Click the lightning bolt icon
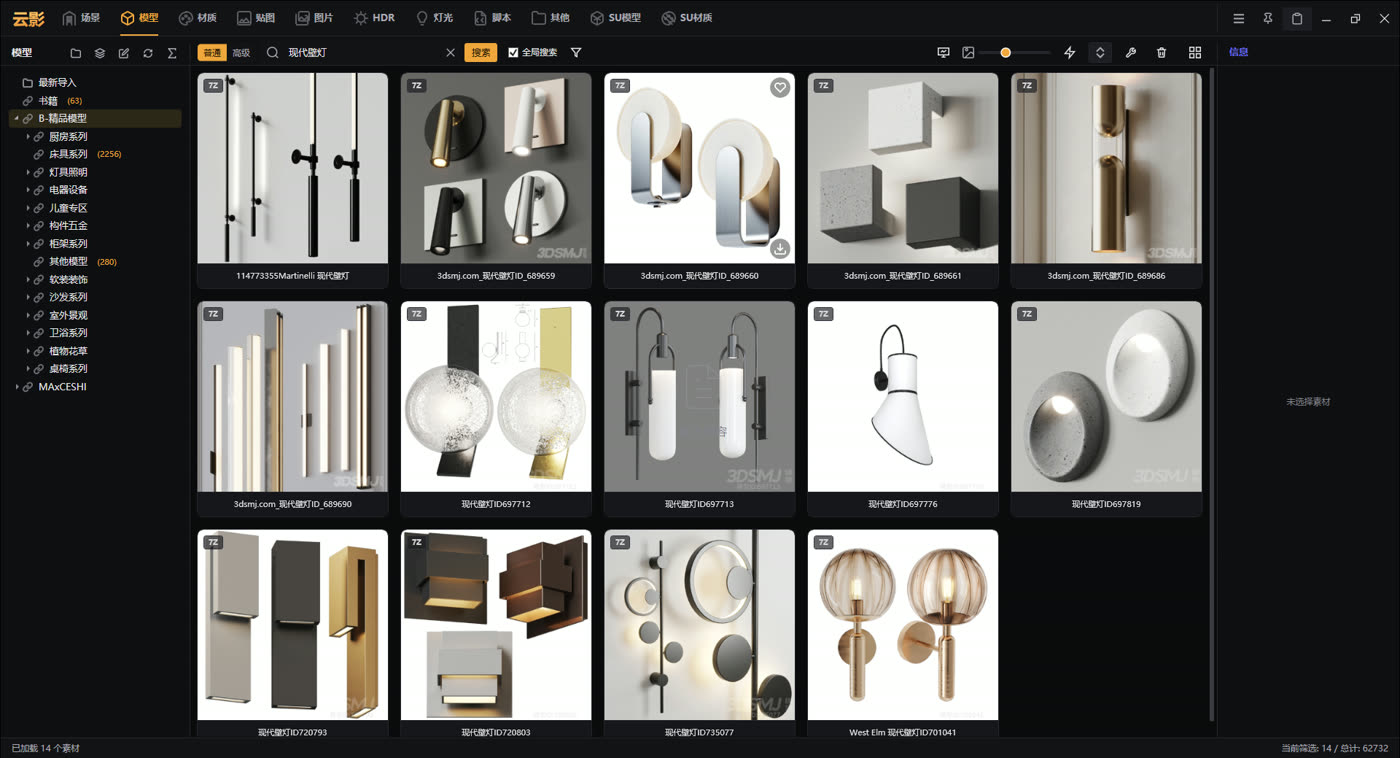The height and width of the screenshot is (758, 1400). coord(1069,53)
